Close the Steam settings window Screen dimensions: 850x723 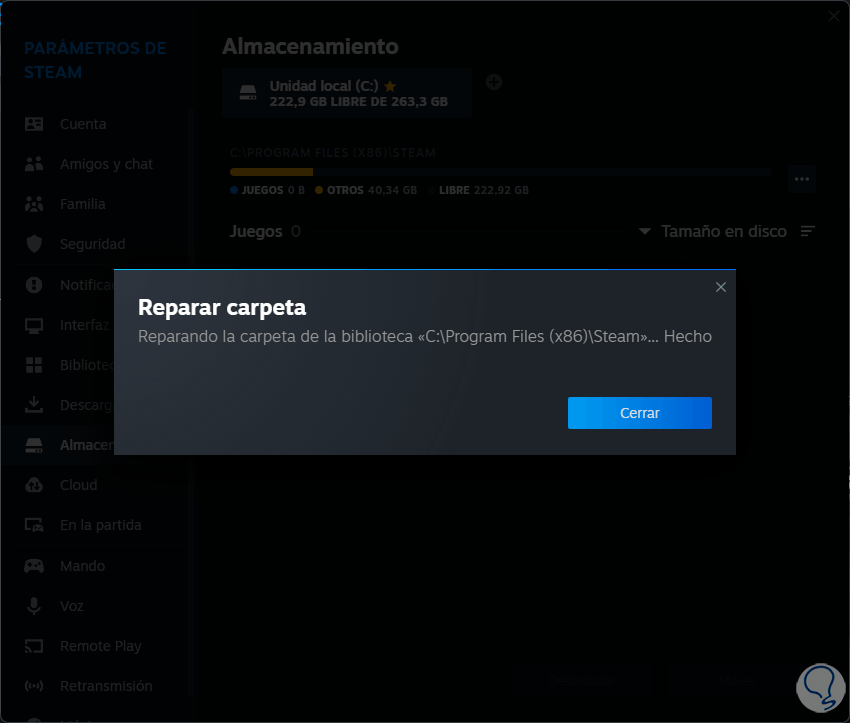[x=834, y=16]
